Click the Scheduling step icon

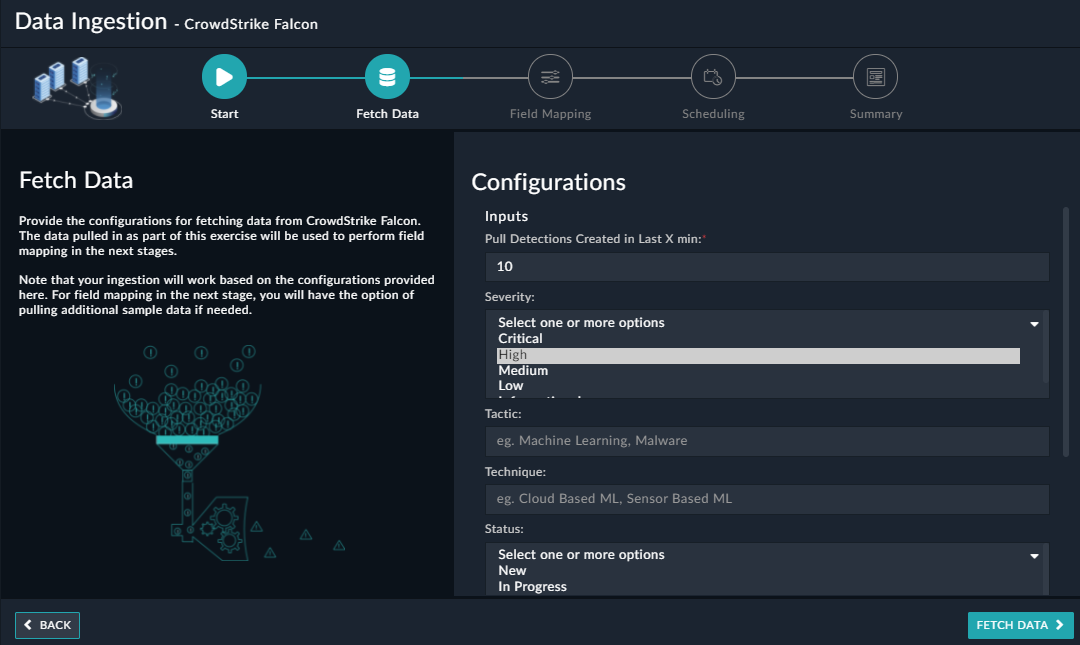tap(713, 77)
